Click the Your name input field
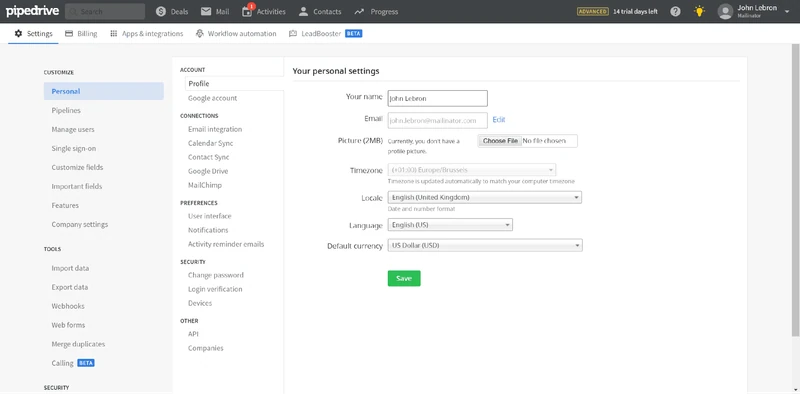 click(x=437, y=98)
